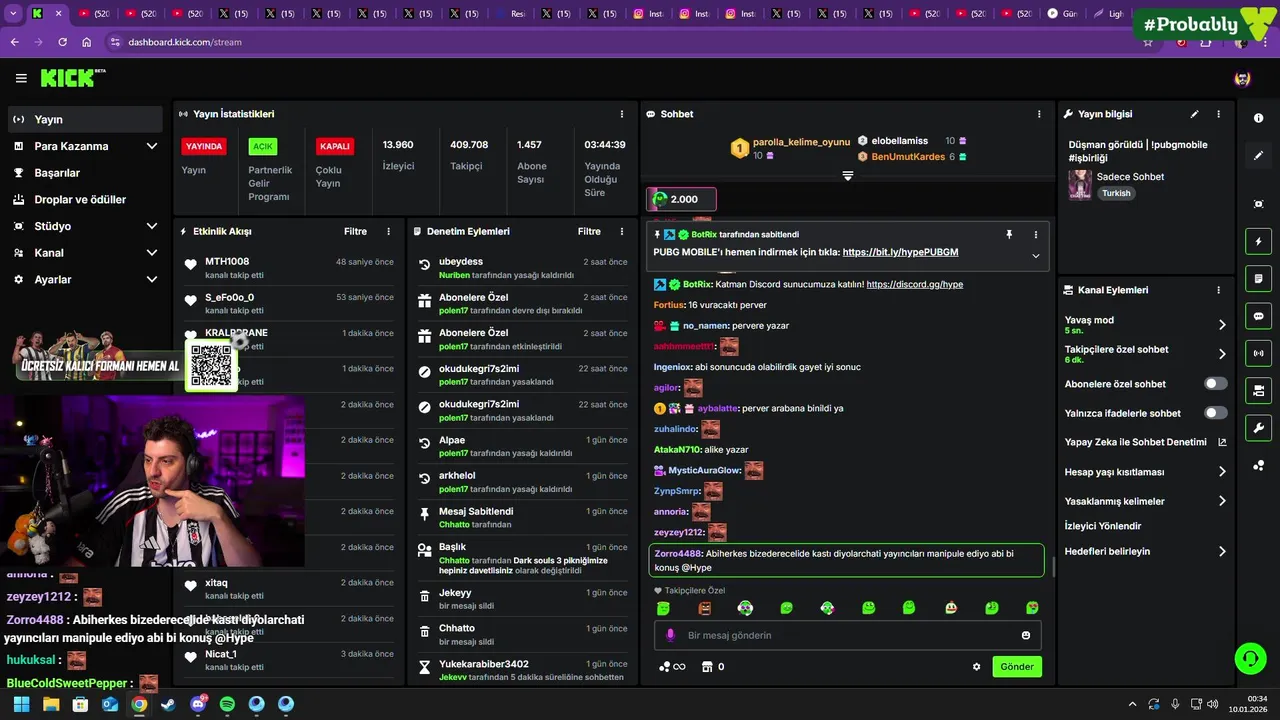
Task: Click the Sadece Sohbet category thumbnail
Action: click(1080, 185)
